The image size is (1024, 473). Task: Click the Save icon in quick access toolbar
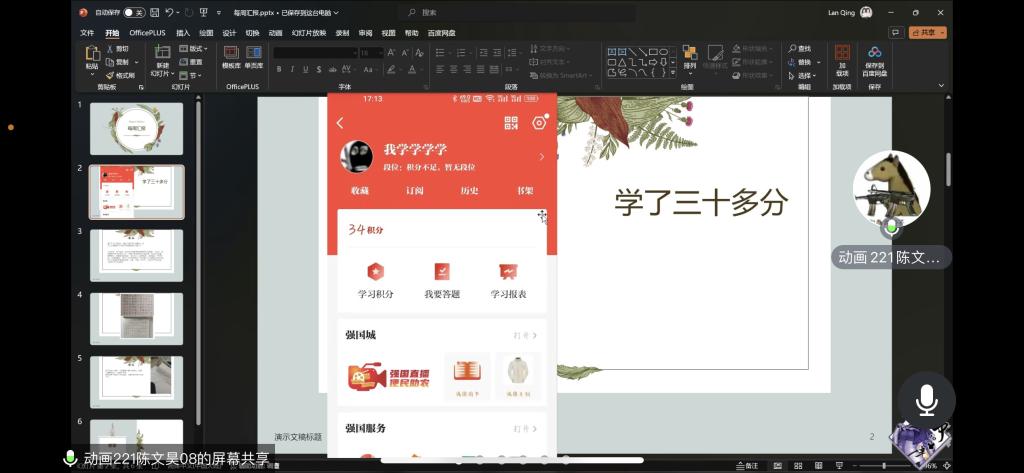154,13
